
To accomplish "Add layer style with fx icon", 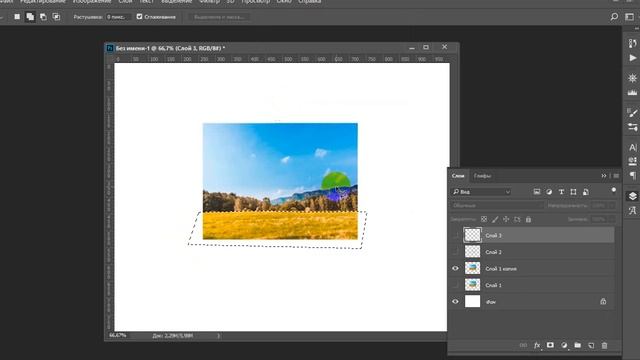I will (x=537, y=345).
